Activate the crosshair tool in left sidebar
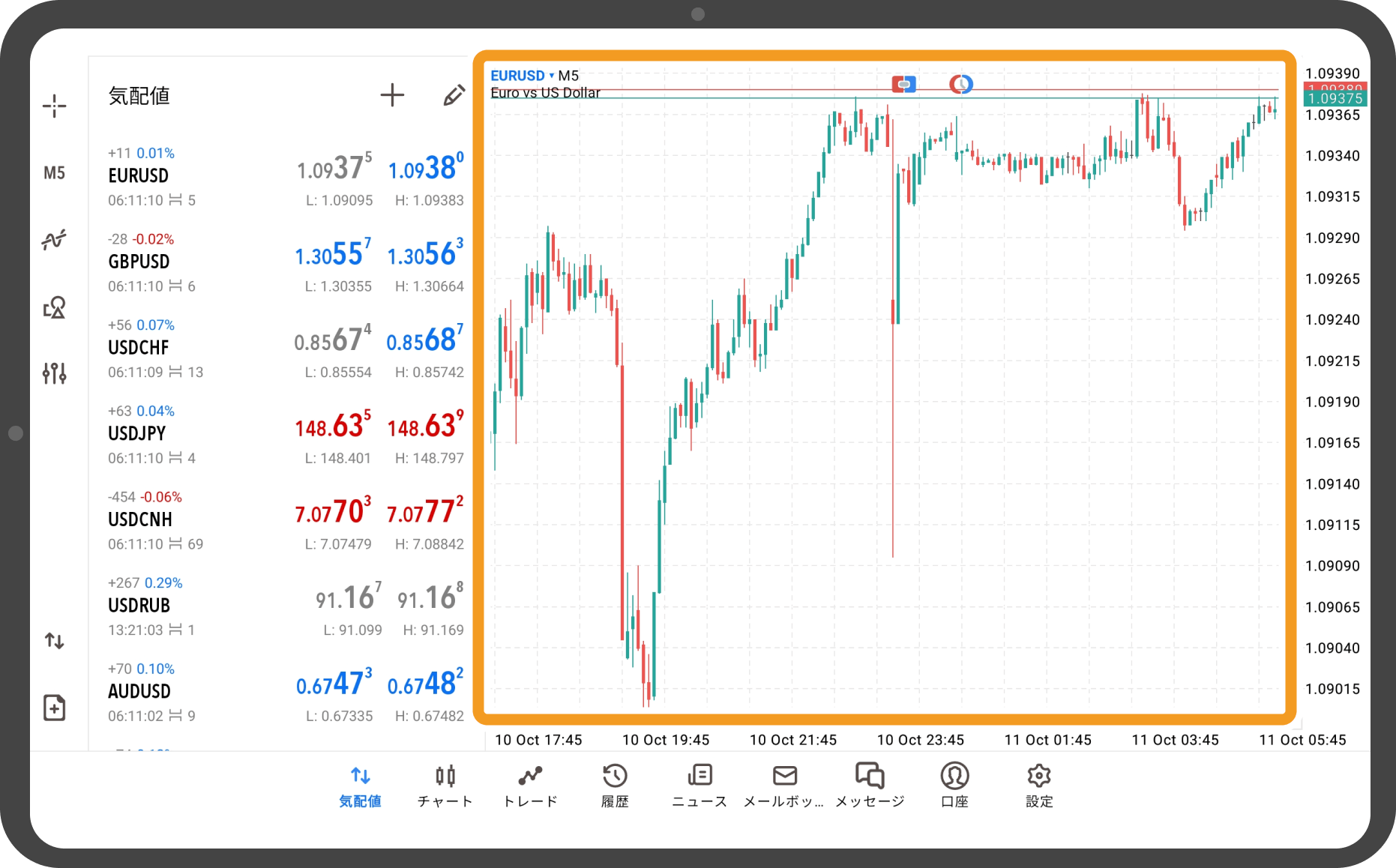 tap(54, 106)
